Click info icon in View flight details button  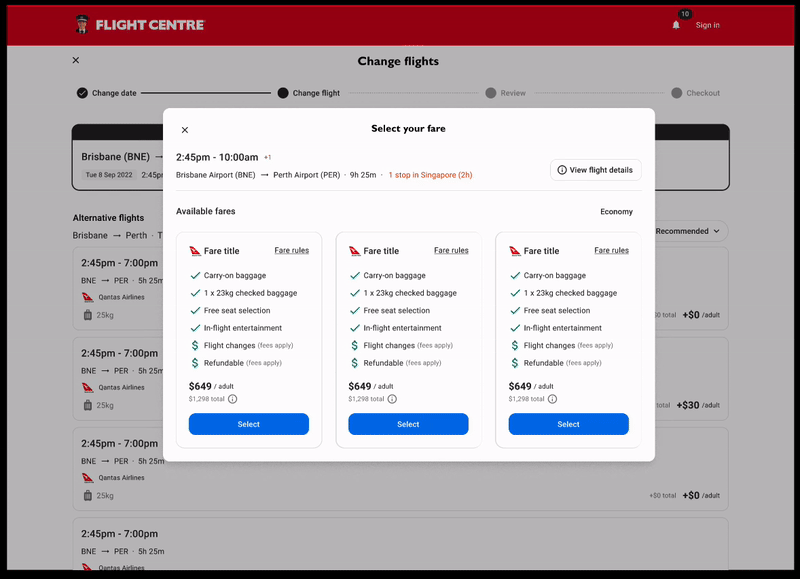(x=562, y=170)
